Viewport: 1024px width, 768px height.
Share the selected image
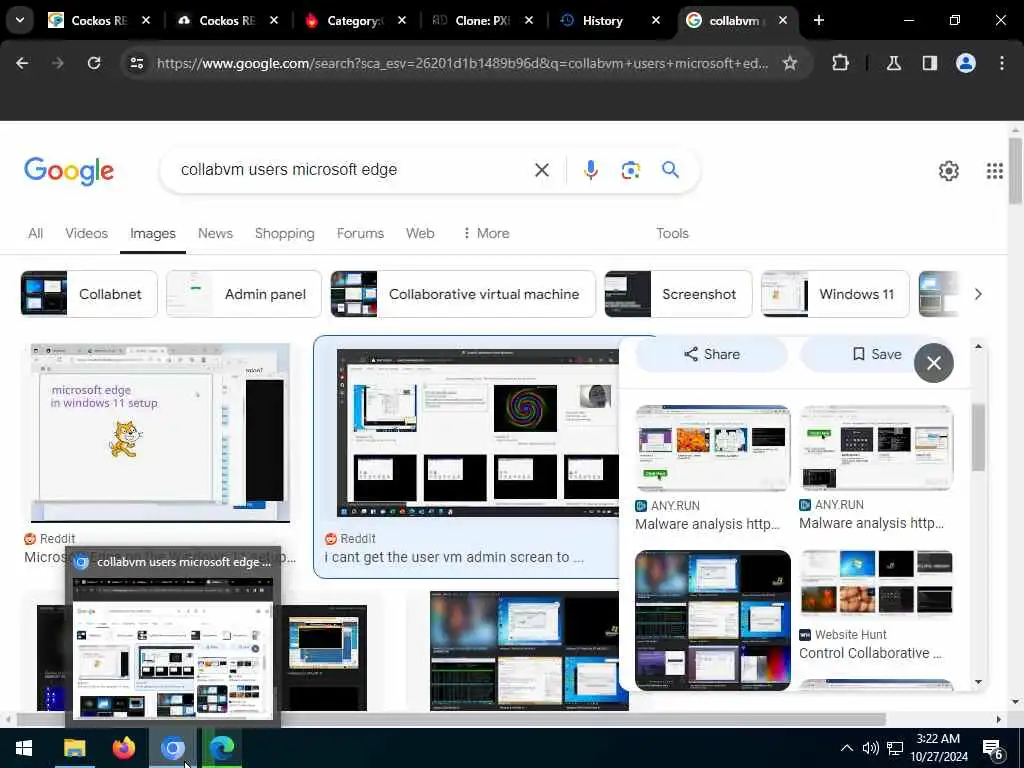pos(712,355)
